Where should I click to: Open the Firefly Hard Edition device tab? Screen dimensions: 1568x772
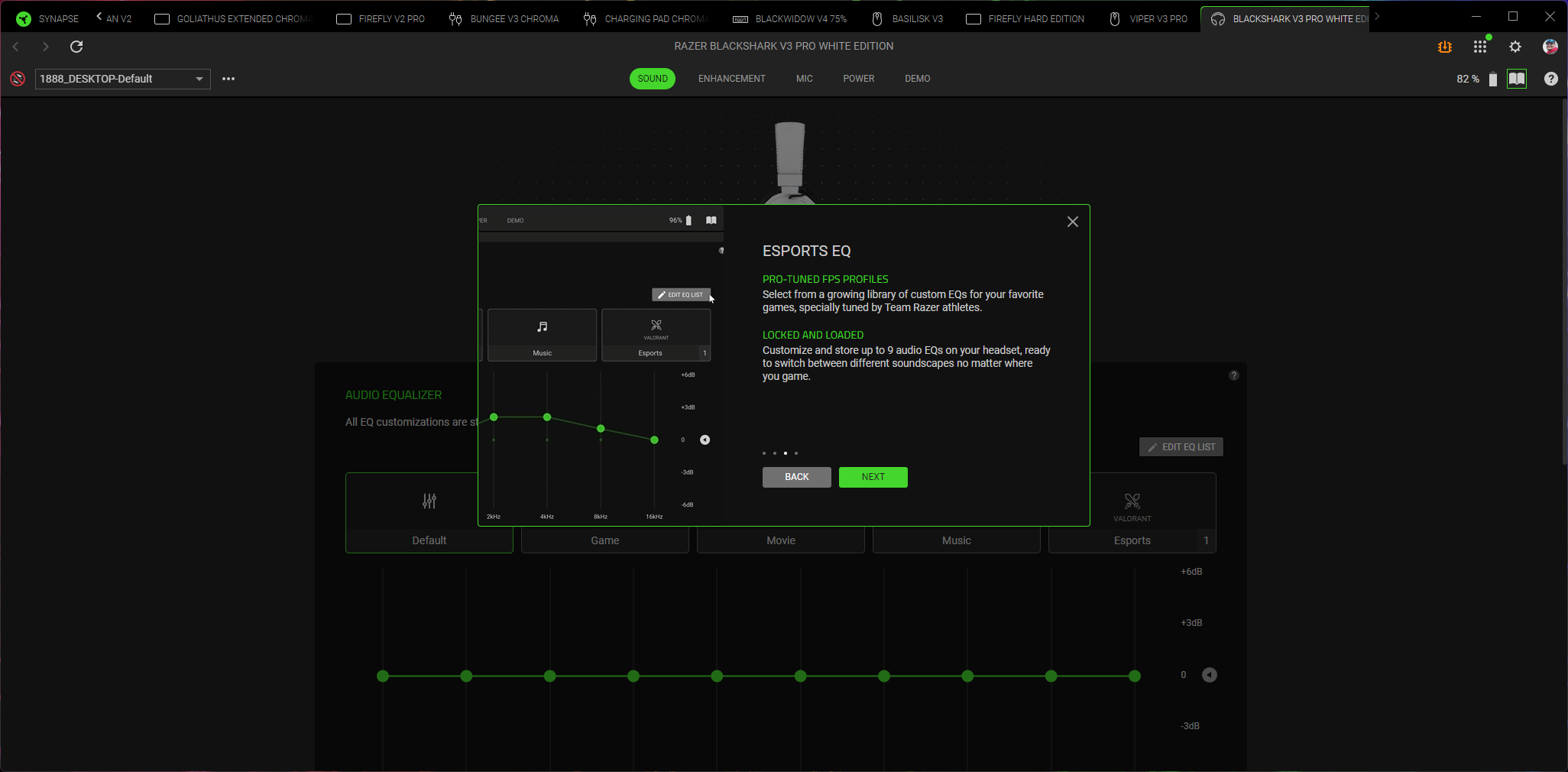1025,18
